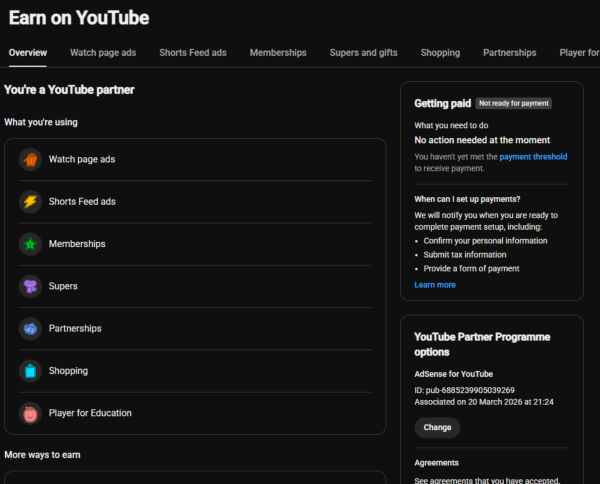The height and width of the screenshot is (484, 600).
Task: Click the Agreements section heading
Action: point(436,463)
